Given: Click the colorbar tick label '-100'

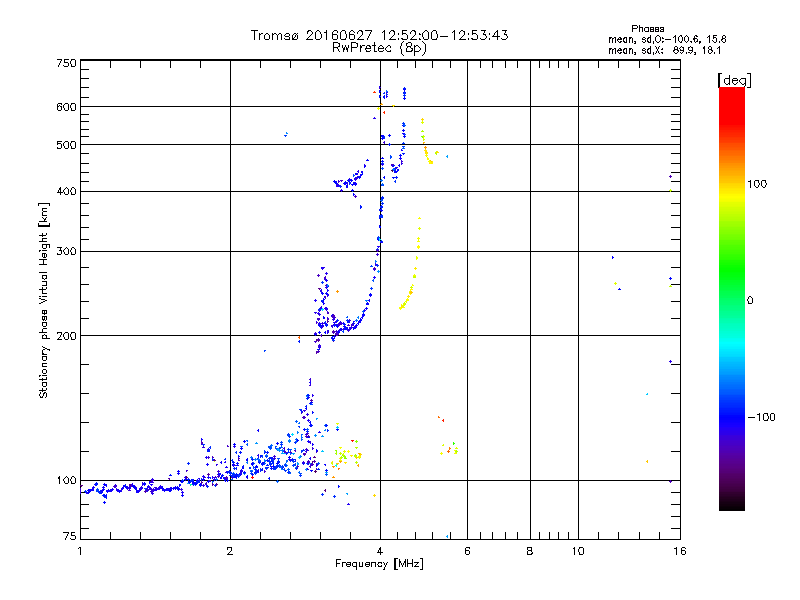Looking at the screenshot, I should 761,417.
